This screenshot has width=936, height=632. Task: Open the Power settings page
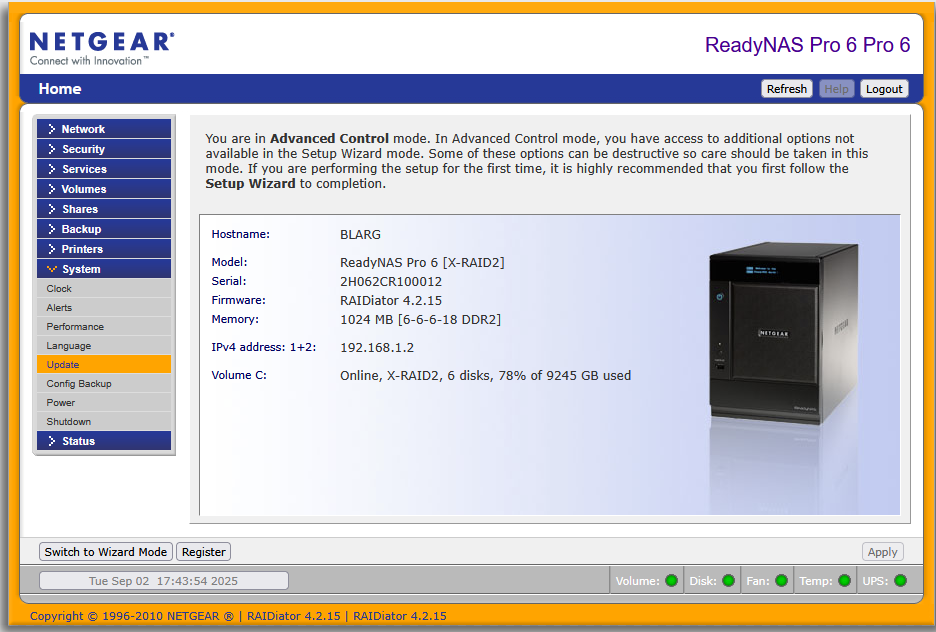(104, 403)
